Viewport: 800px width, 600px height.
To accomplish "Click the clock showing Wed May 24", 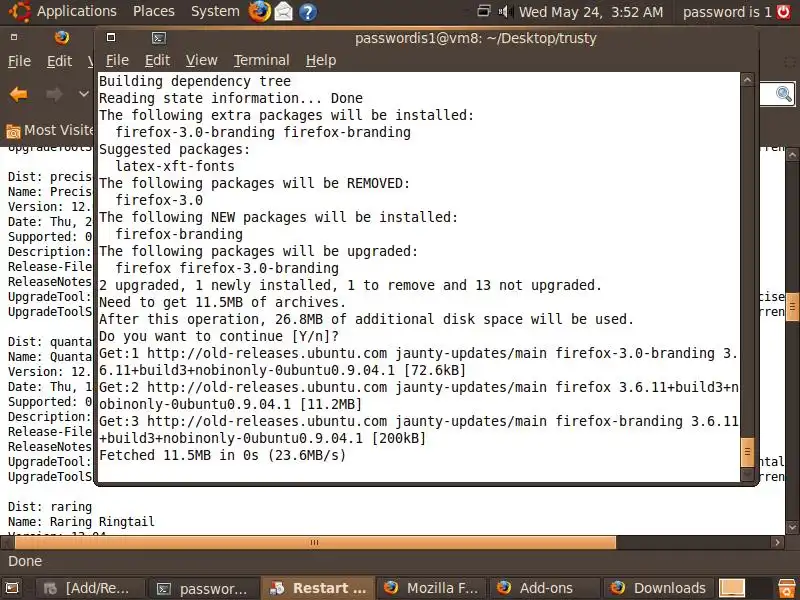I will point(591,12).
